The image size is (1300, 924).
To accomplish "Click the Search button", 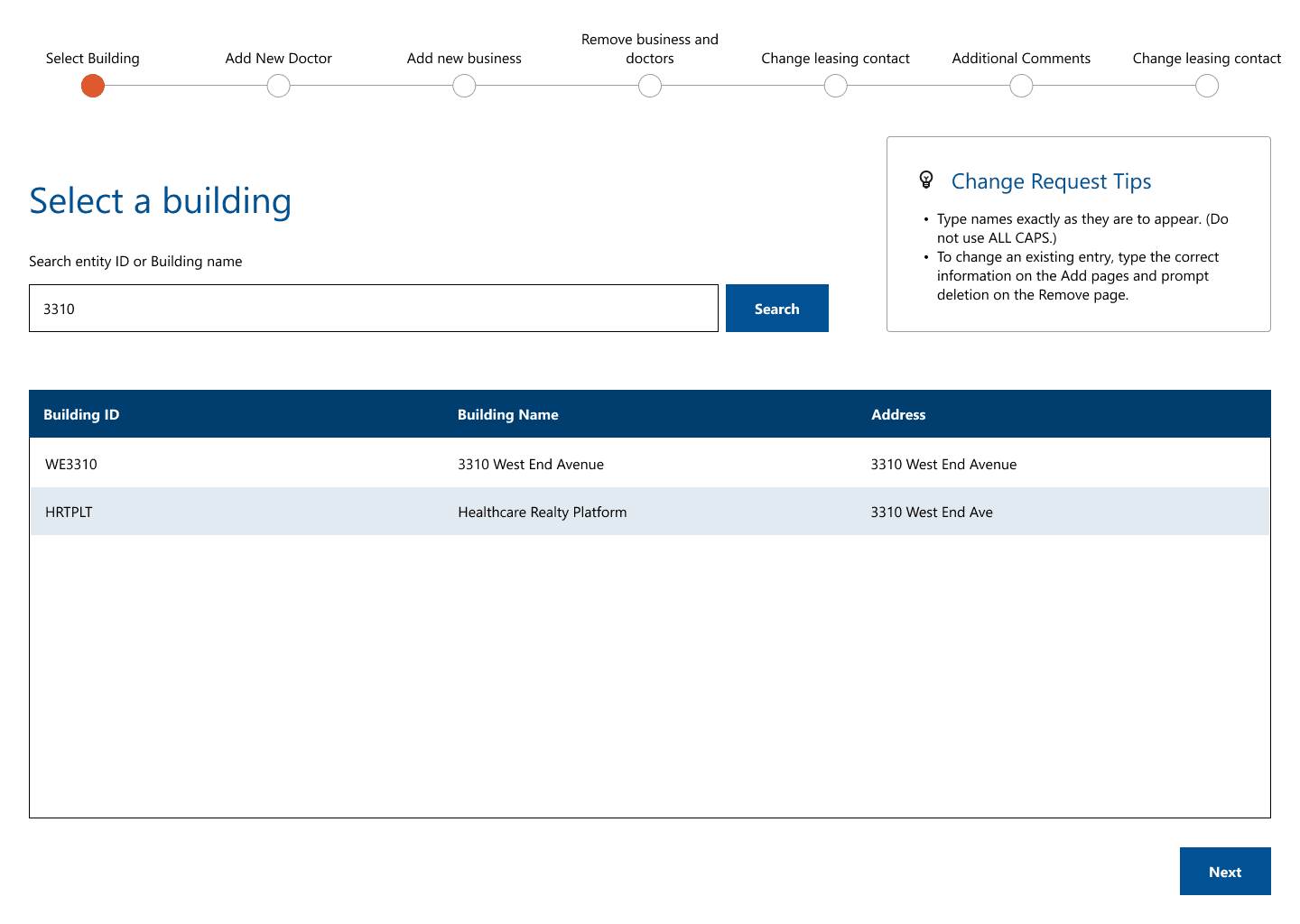I will pyautogui.click(x=777, y=309).
